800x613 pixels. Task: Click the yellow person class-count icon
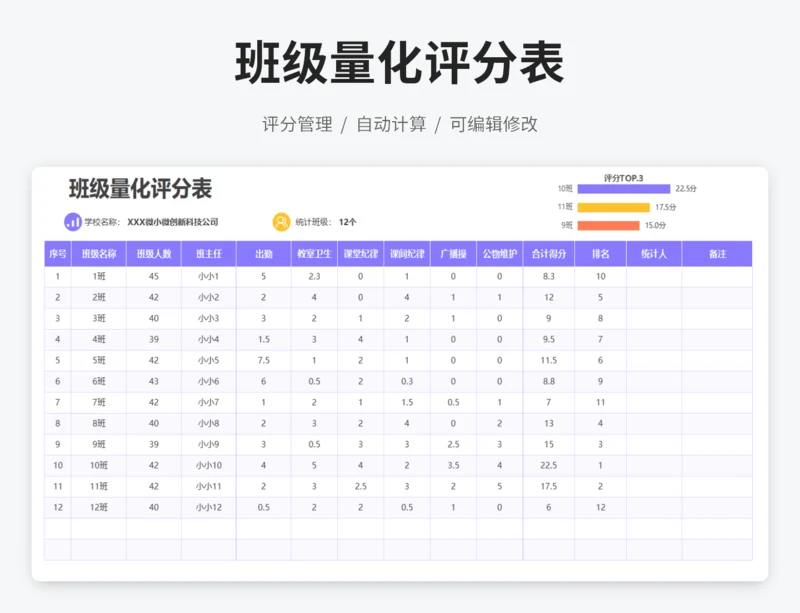pos(282,222)
